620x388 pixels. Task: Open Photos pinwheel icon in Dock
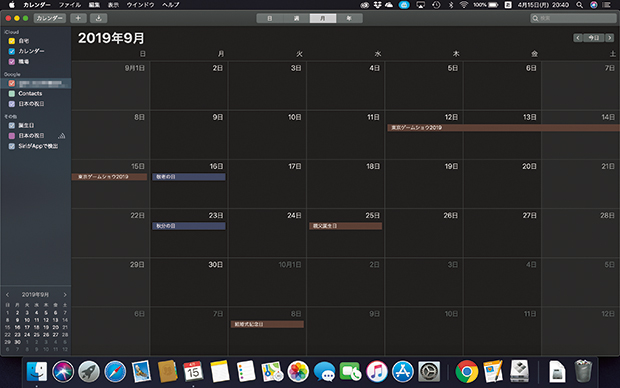pos(298,371)
